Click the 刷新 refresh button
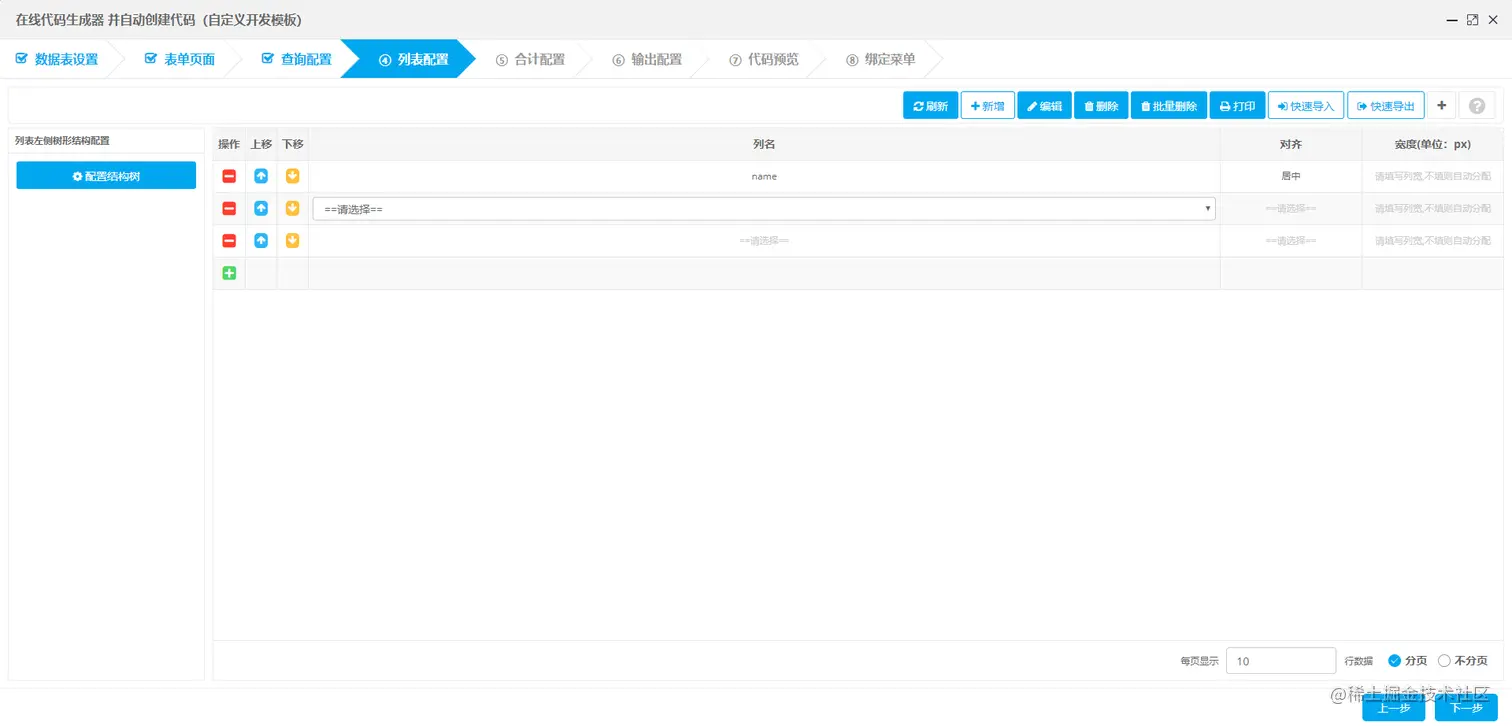Image resolution: width=1512 pixels, height=726 pixels. (930, 105)
